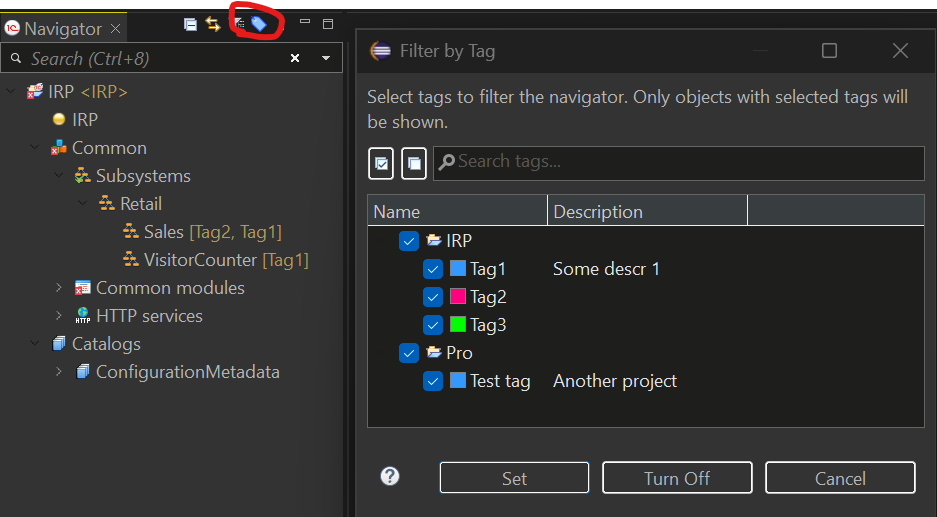Expand the ConfigurationMetadata node

(x=59, y=372)
